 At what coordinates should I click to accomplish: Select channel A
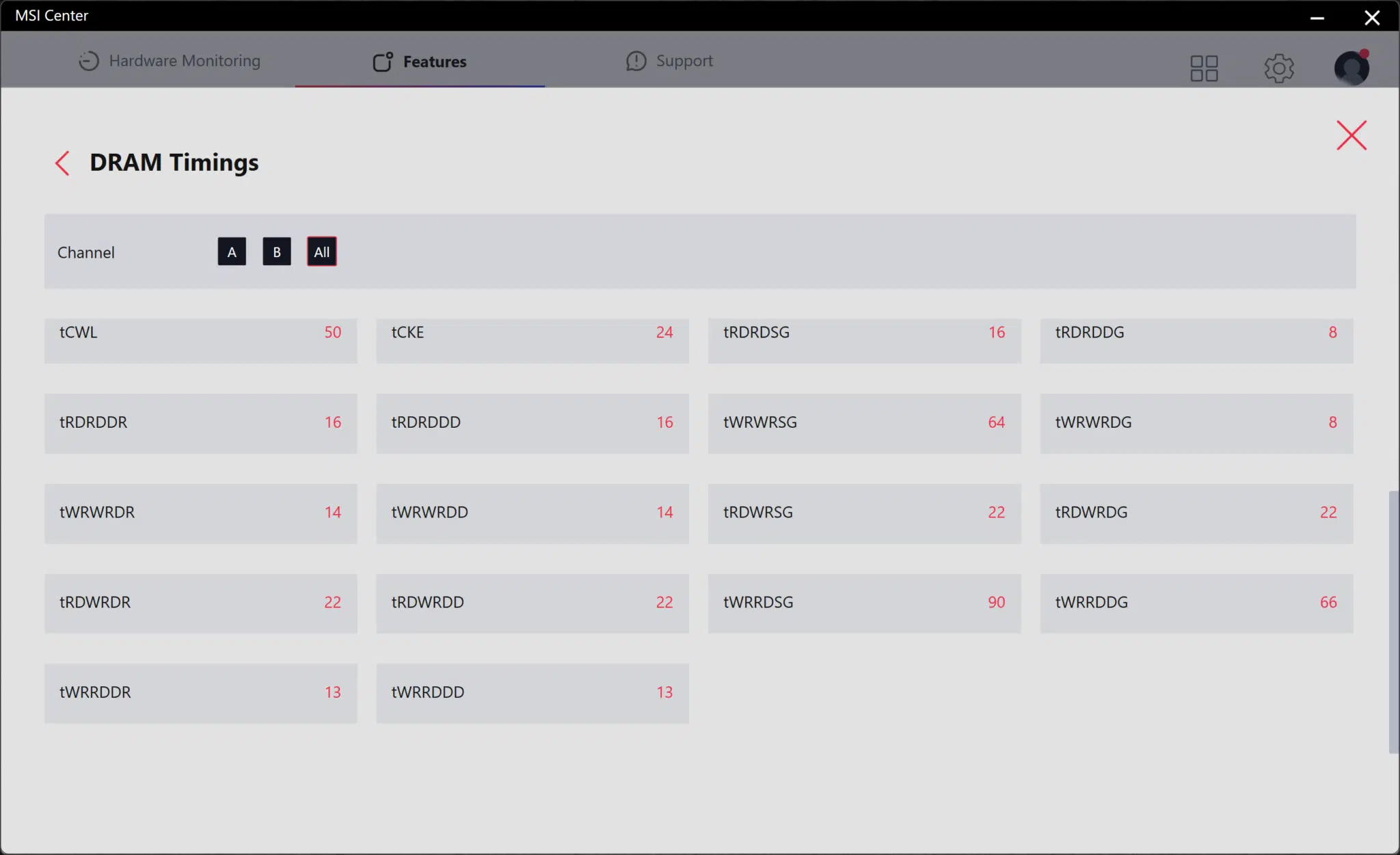pos(232,252)
